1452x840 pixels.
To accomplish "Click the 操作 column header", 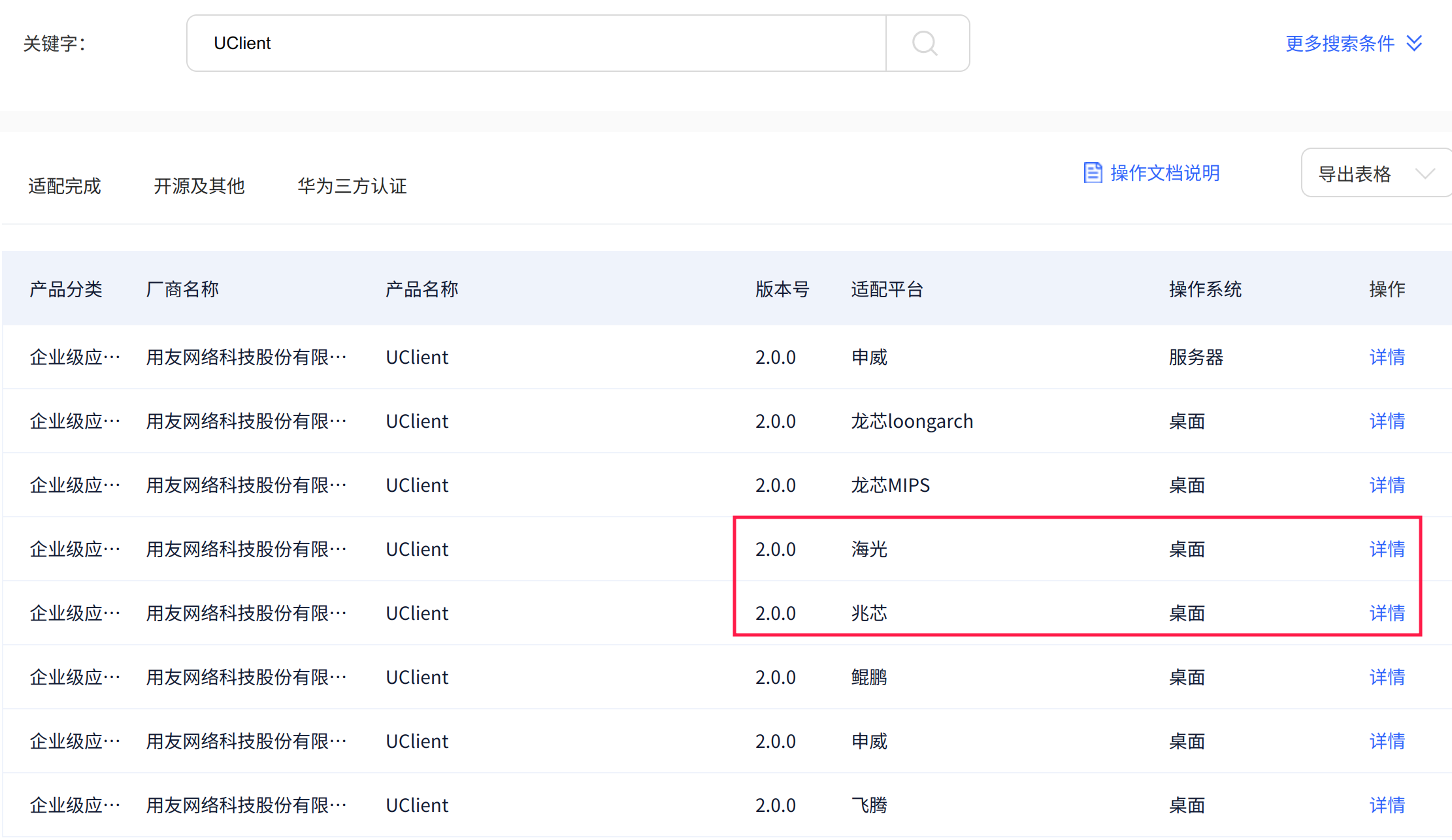I will [1387, 289].
